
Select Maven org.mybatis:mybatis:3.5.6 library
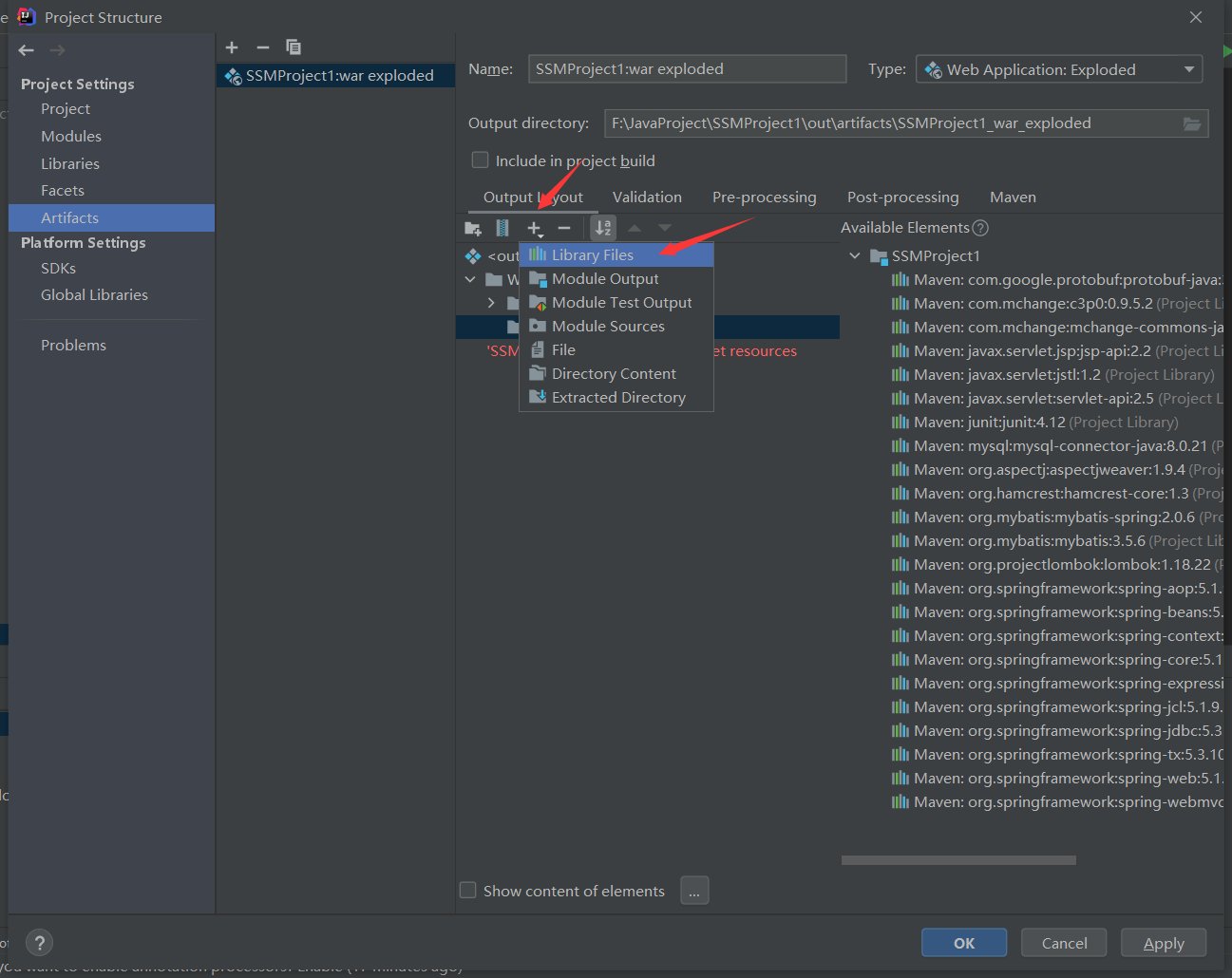tap(1056, 540)
